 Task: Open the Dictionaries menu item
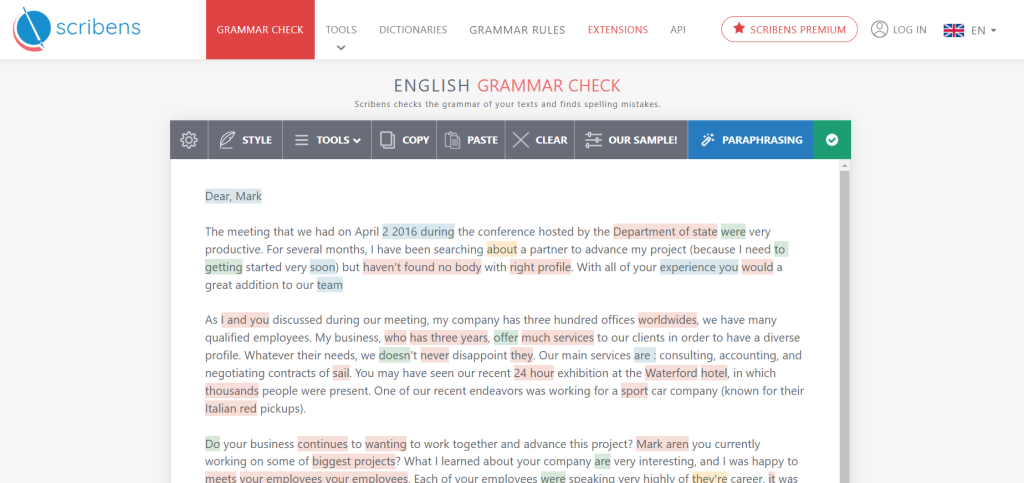coord(413,30)
